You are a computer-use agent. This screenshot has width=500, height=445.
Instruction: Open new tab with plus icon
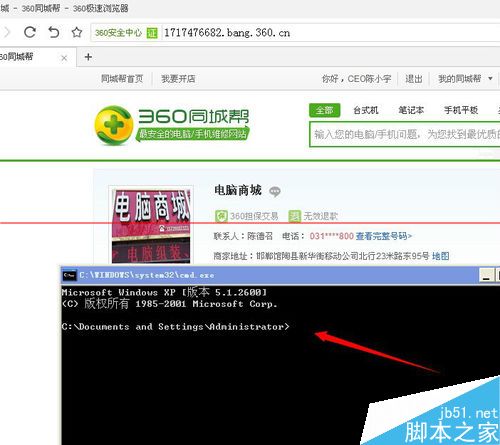point(88,57)
